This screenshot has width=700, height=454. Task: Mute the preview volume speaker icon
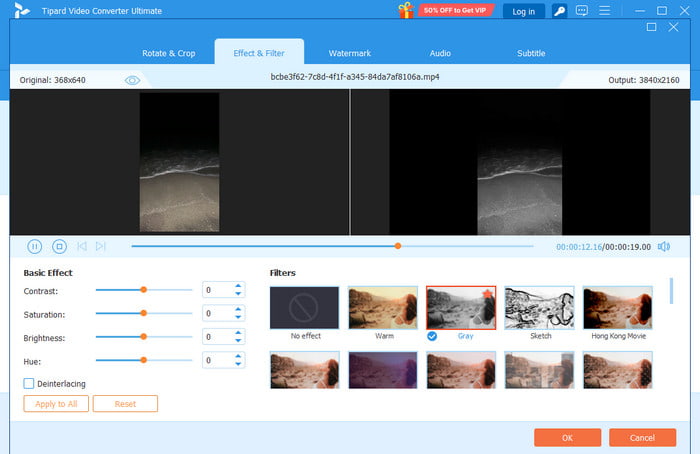(x=664, y=246)
